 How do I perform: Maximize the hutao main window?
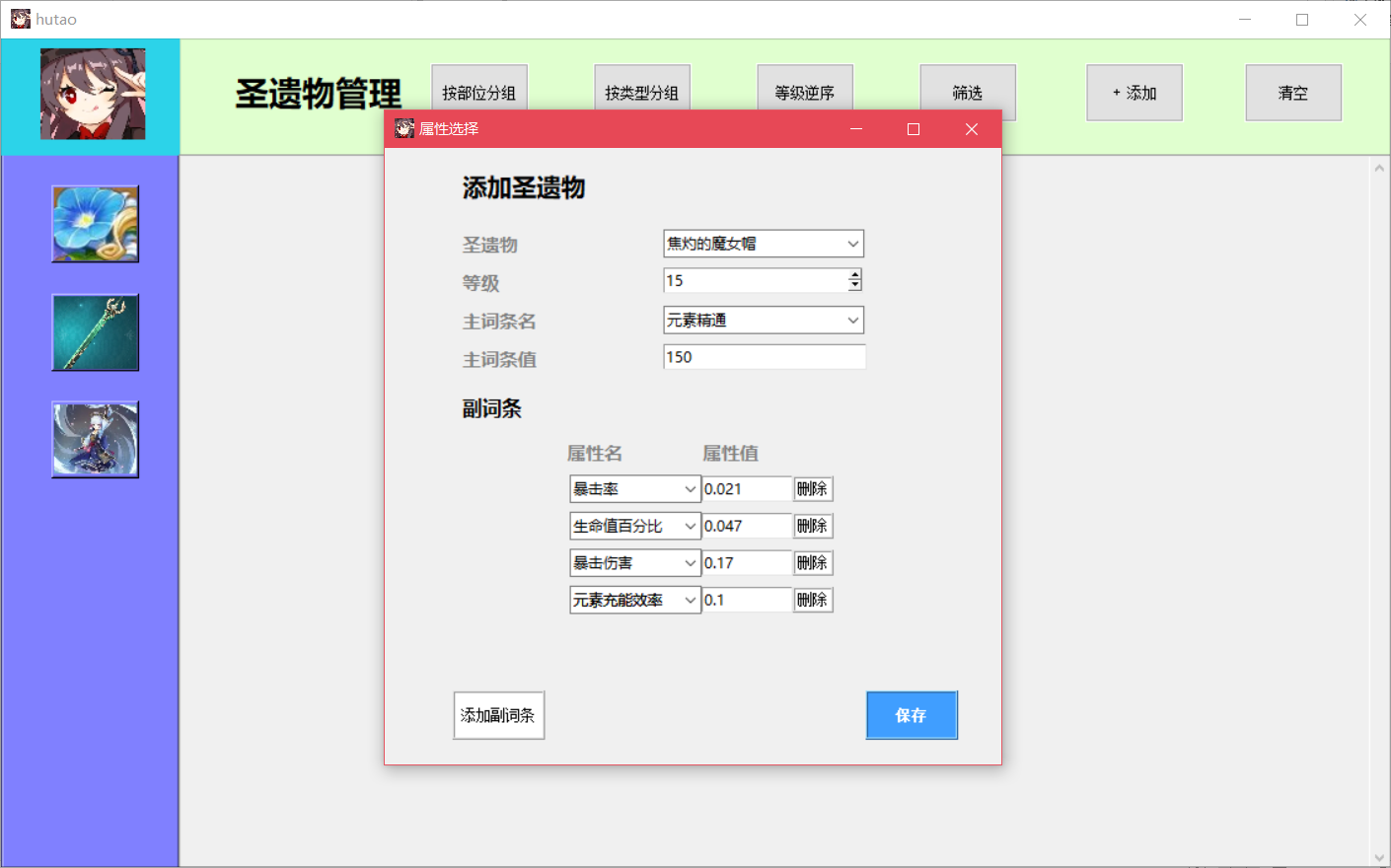[1302, 20]
